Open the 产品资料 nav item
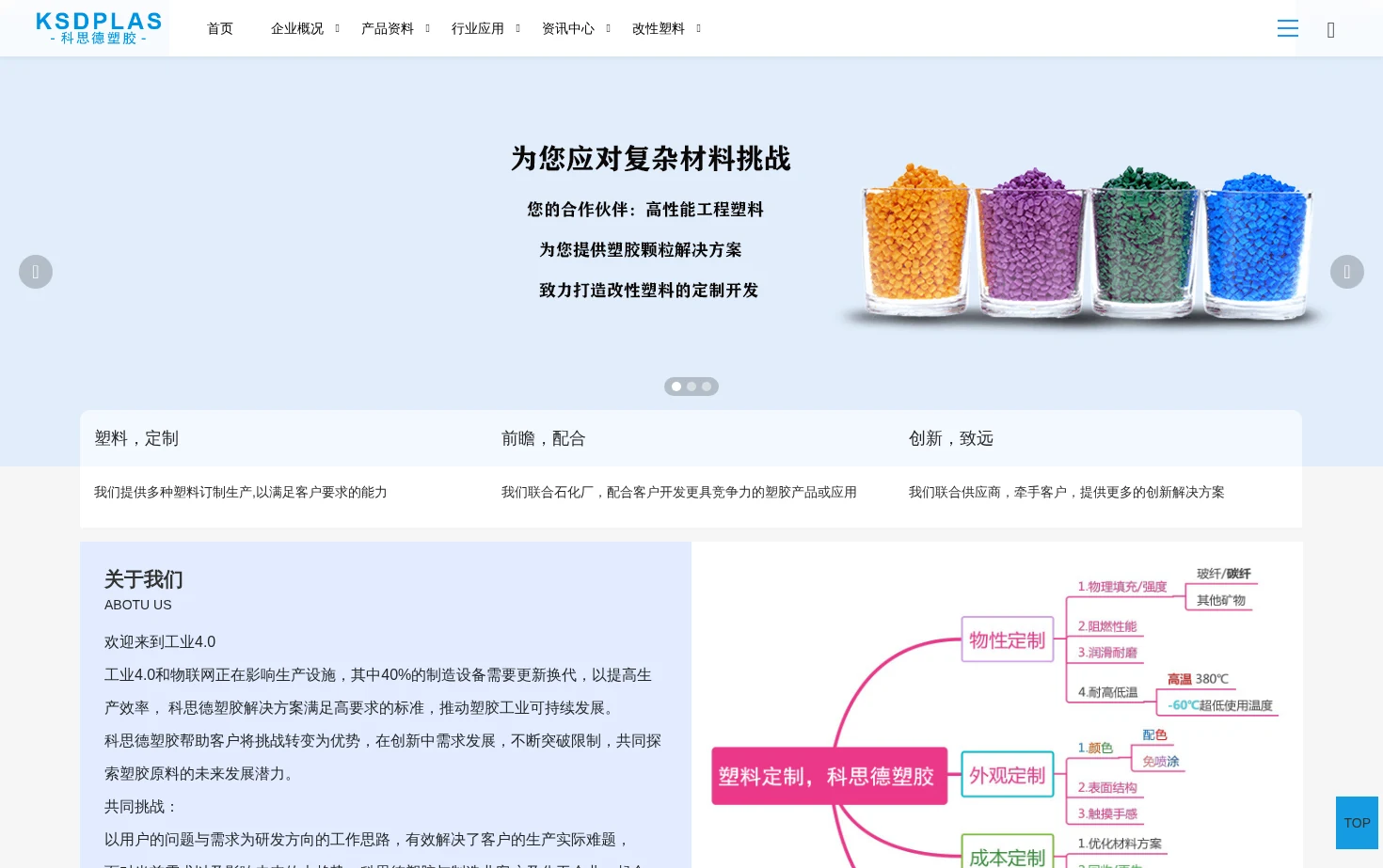Image resolution: width=1383 pixels, height=868 pixels. pos(388,28)
